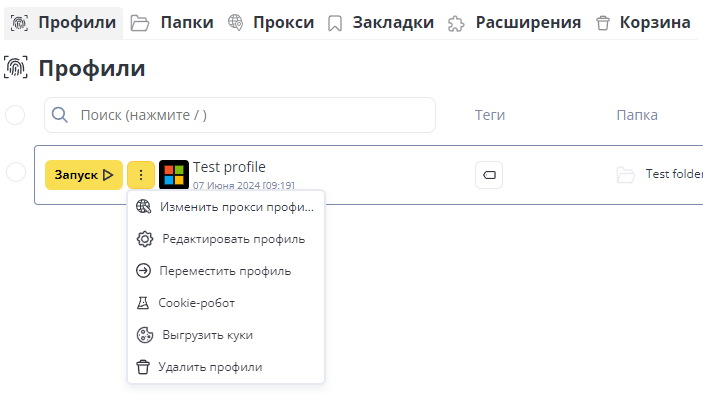Open the Закладки tab

(381, 23)
